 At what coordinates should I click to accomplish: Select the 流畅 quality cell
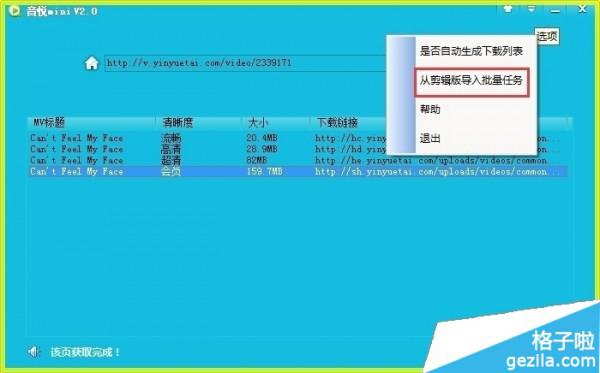pos(171,138)
